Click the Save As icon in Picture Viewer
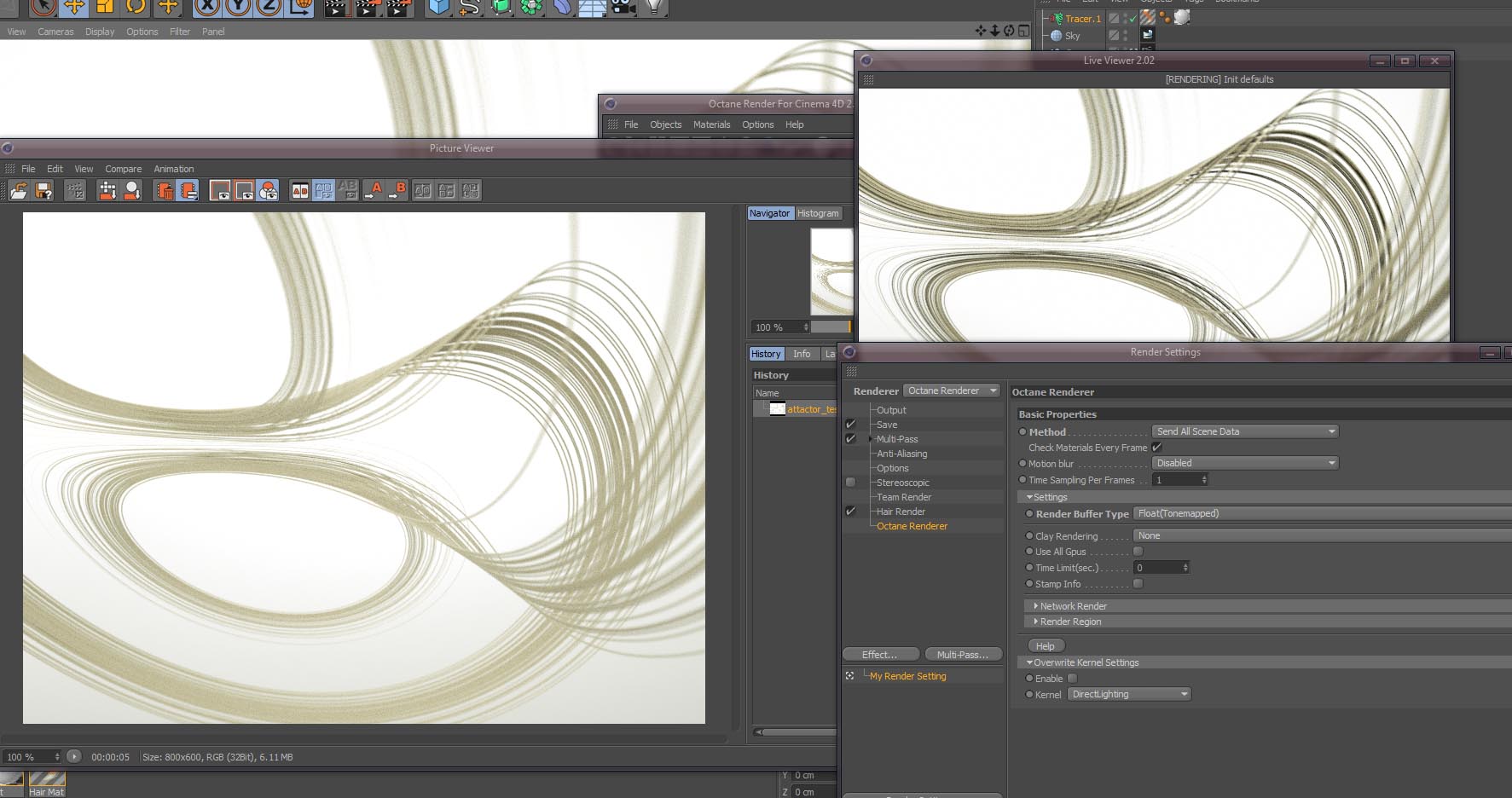This screenshot has width=1512, height=798. tap(43, 191)
